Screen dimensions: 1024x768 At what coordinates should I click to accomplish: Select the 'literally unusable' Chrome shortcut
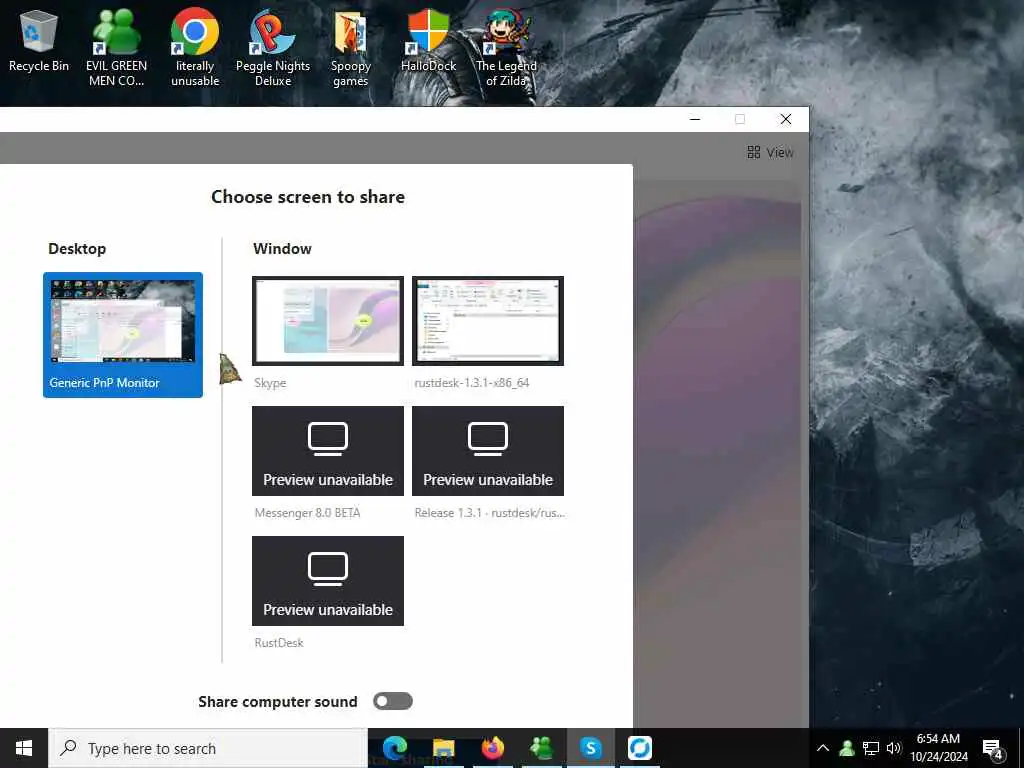click(195, 47)
